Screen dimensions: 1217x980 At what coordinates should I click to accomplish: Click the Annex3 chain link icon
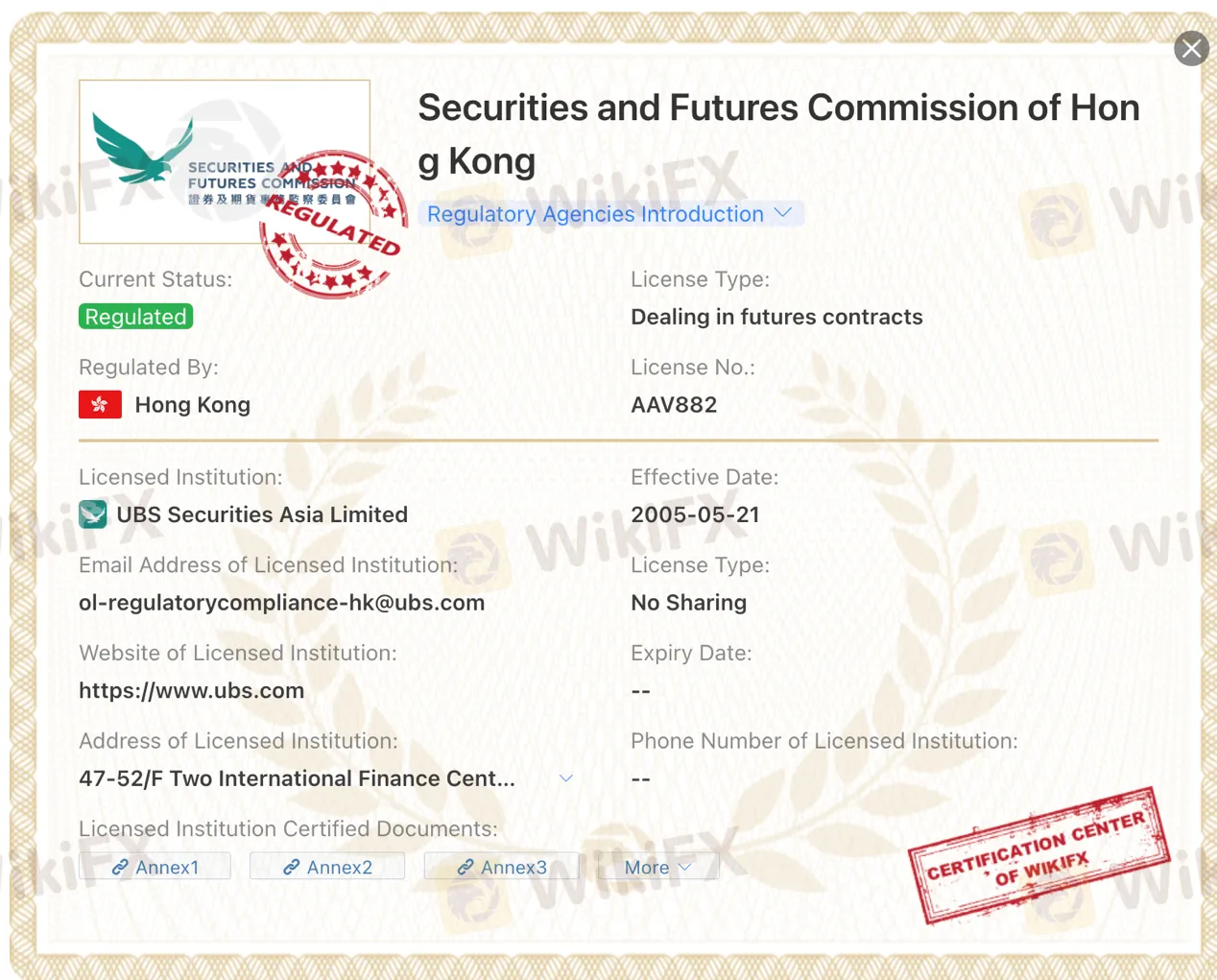click(x=465, y=868)
